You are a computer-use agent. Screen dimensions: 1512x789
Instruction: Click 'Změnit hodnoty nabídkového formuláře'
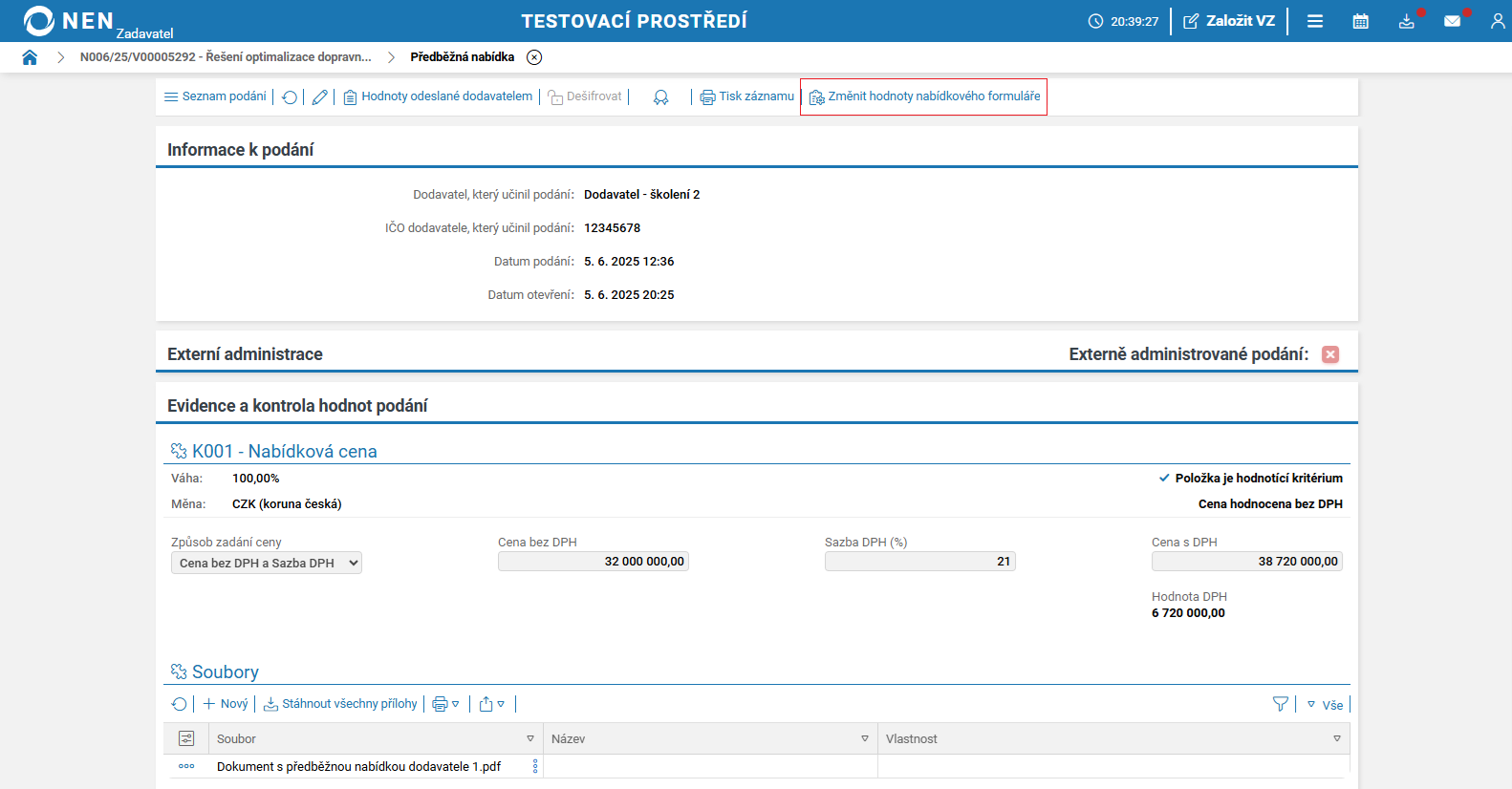tap(924, 96)
